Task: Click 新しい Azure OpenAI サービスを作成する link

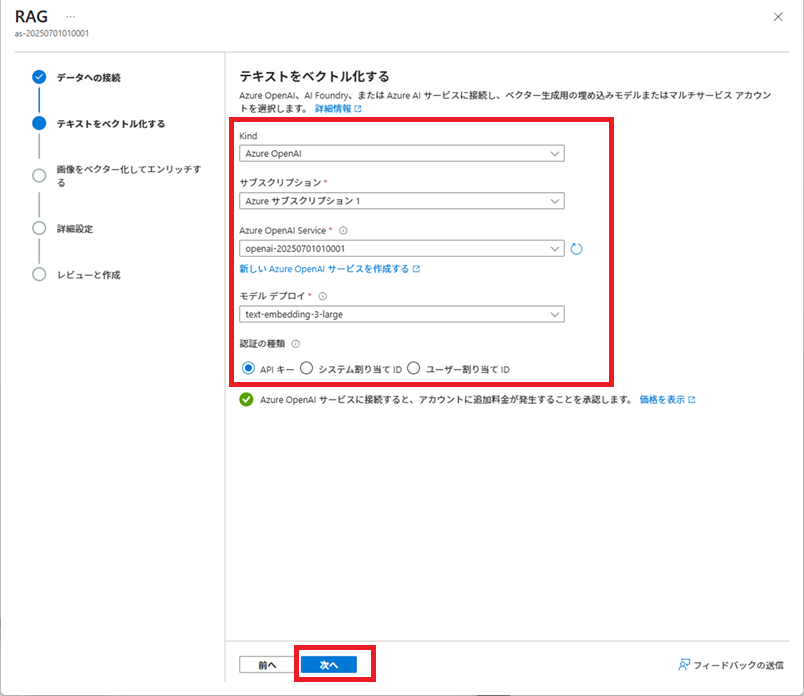Action: 330,269
